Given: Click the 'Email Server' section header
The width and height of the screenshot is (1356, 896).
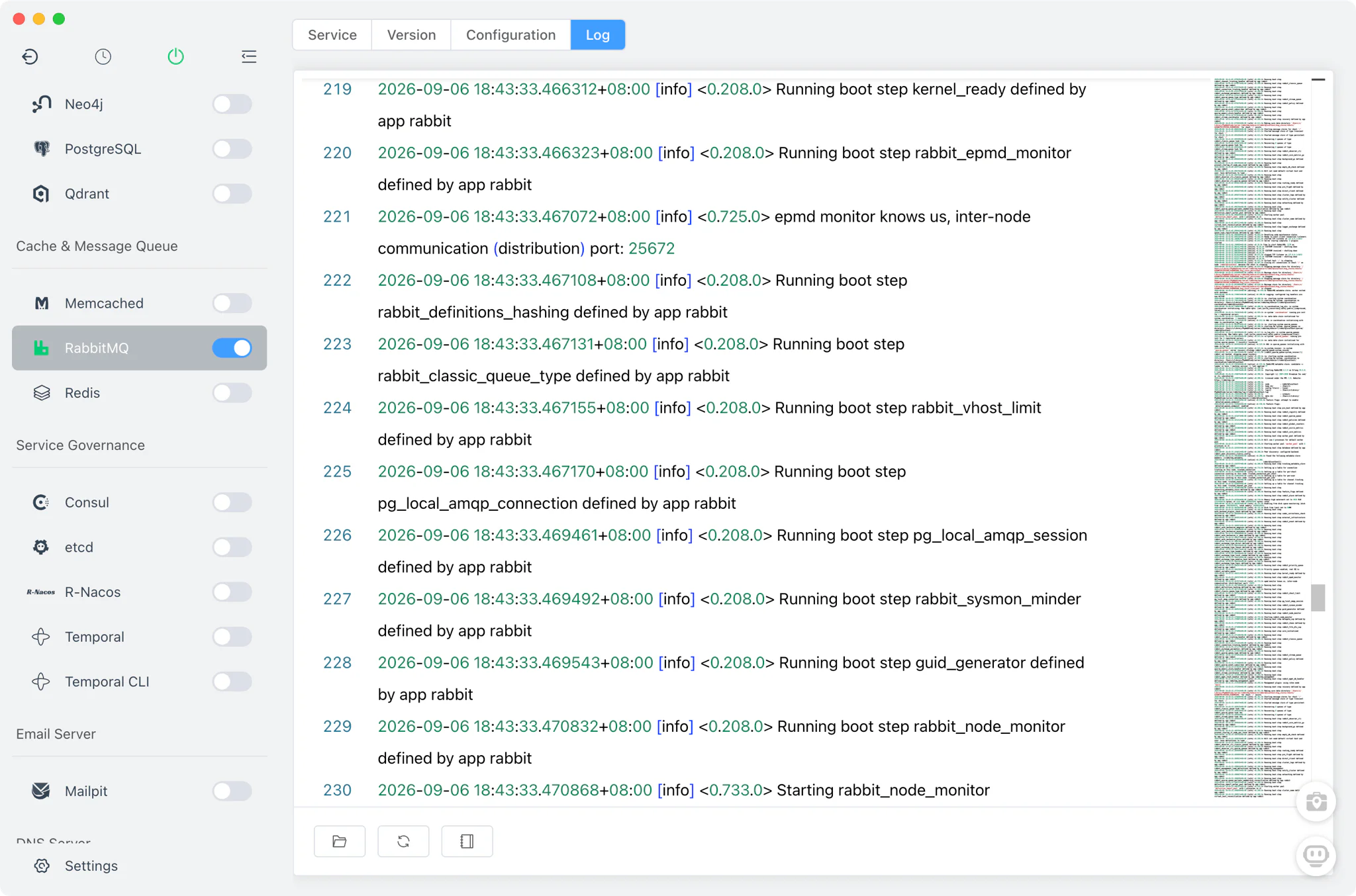Looking at the screenshot, I should (56, 734).
